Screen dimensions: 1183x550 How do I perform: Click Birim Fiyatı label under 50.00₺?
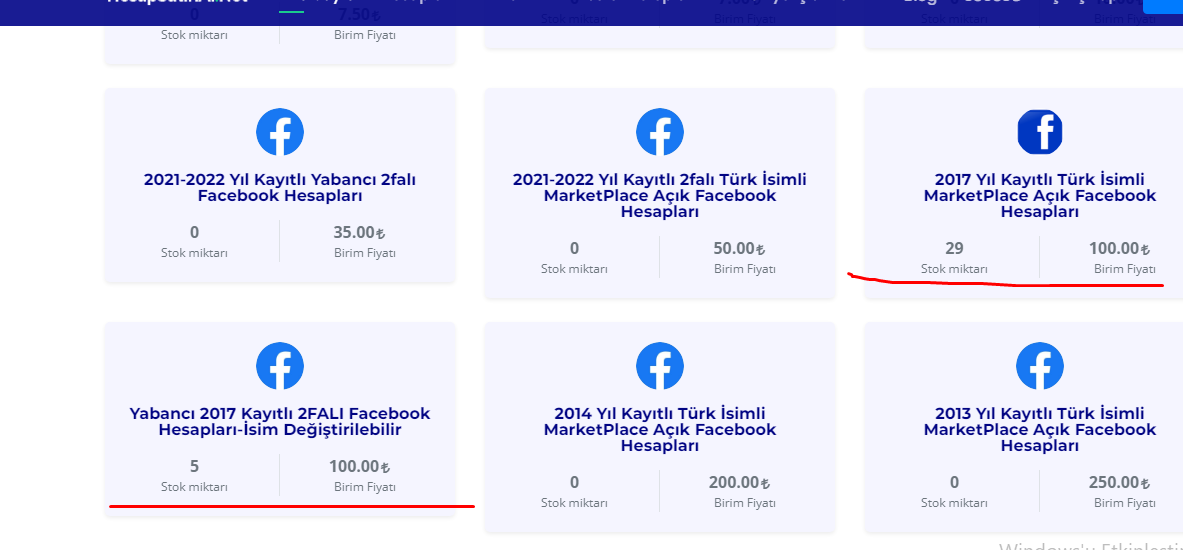tap(745, 269)
